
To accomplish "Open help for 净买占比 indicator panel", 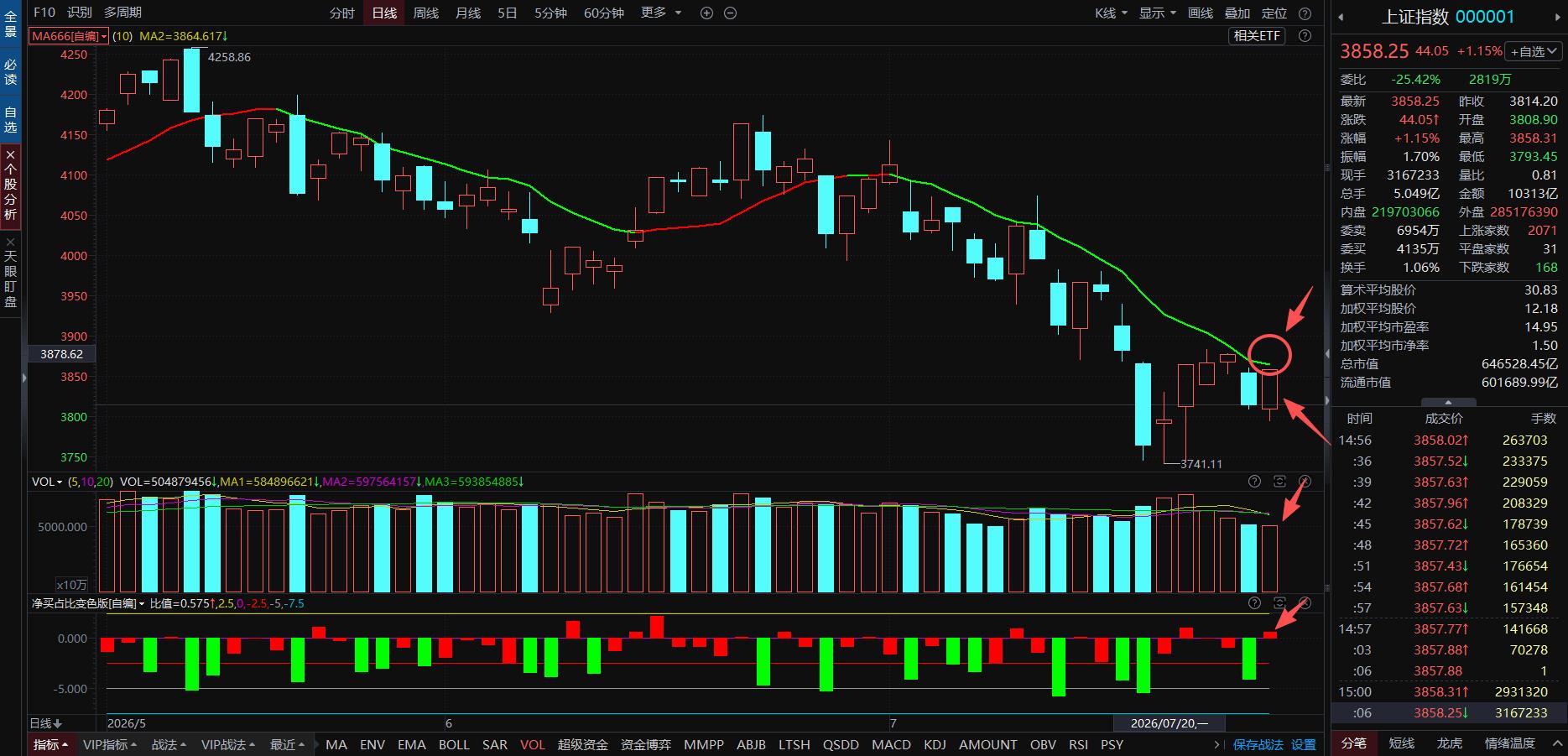I will 1254,603.
